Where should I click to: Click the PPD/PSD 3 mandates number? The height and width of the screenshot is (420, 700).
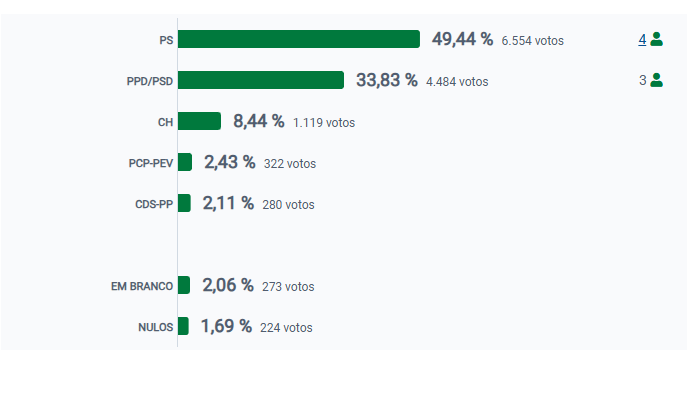(643, 80)
